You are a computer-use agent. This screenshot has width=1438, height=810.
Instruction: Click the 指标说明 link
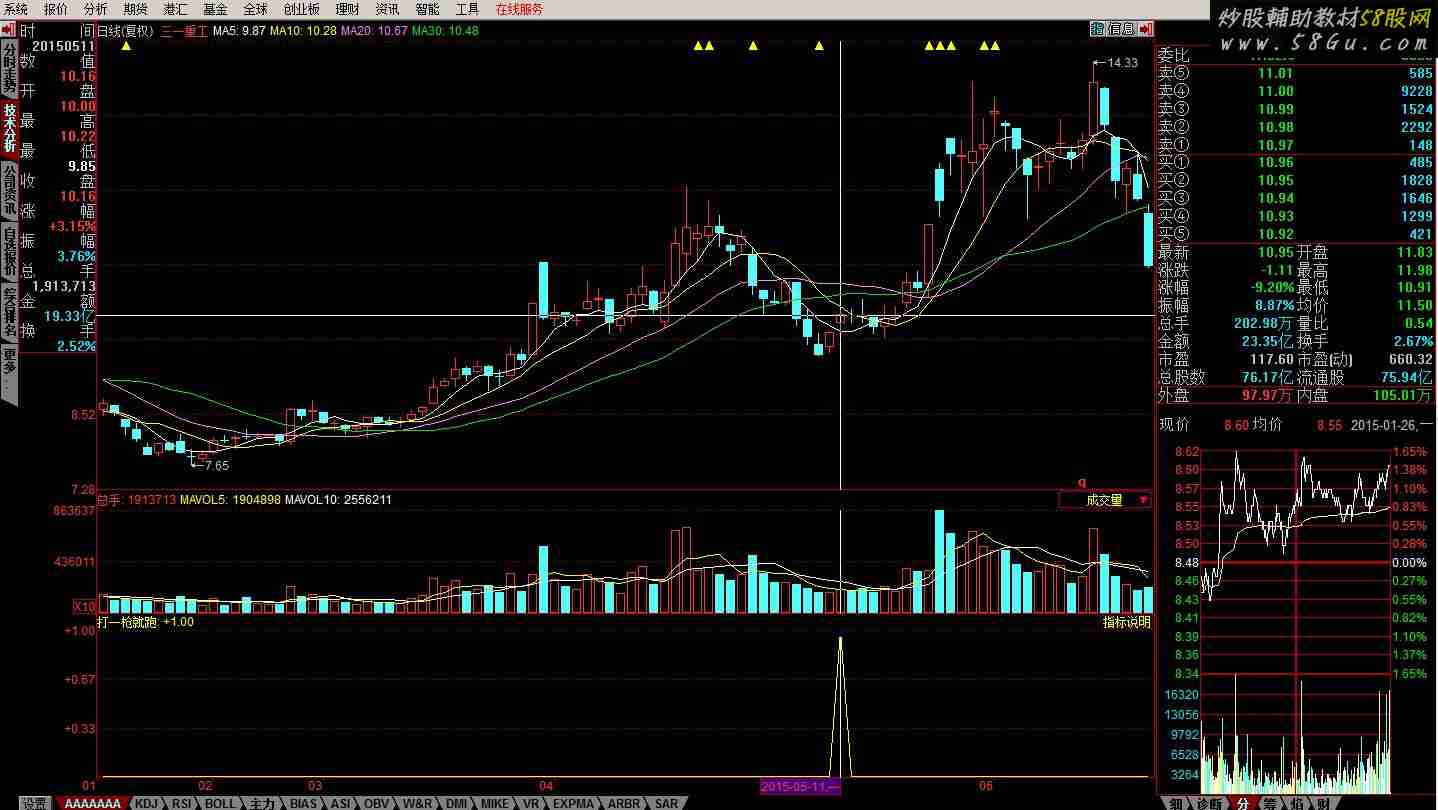(x=1127, y=622)
